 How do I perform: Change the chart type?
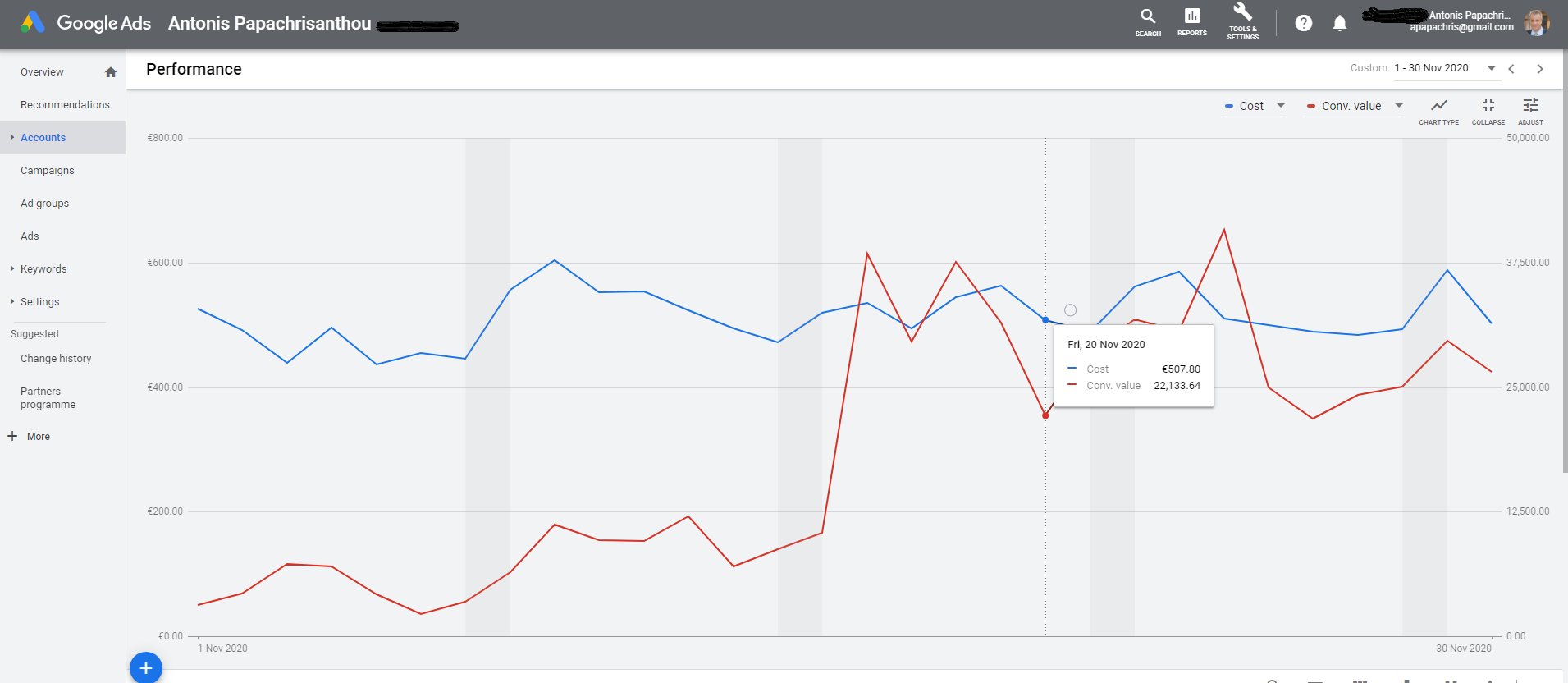click(x=1439, y=111)
